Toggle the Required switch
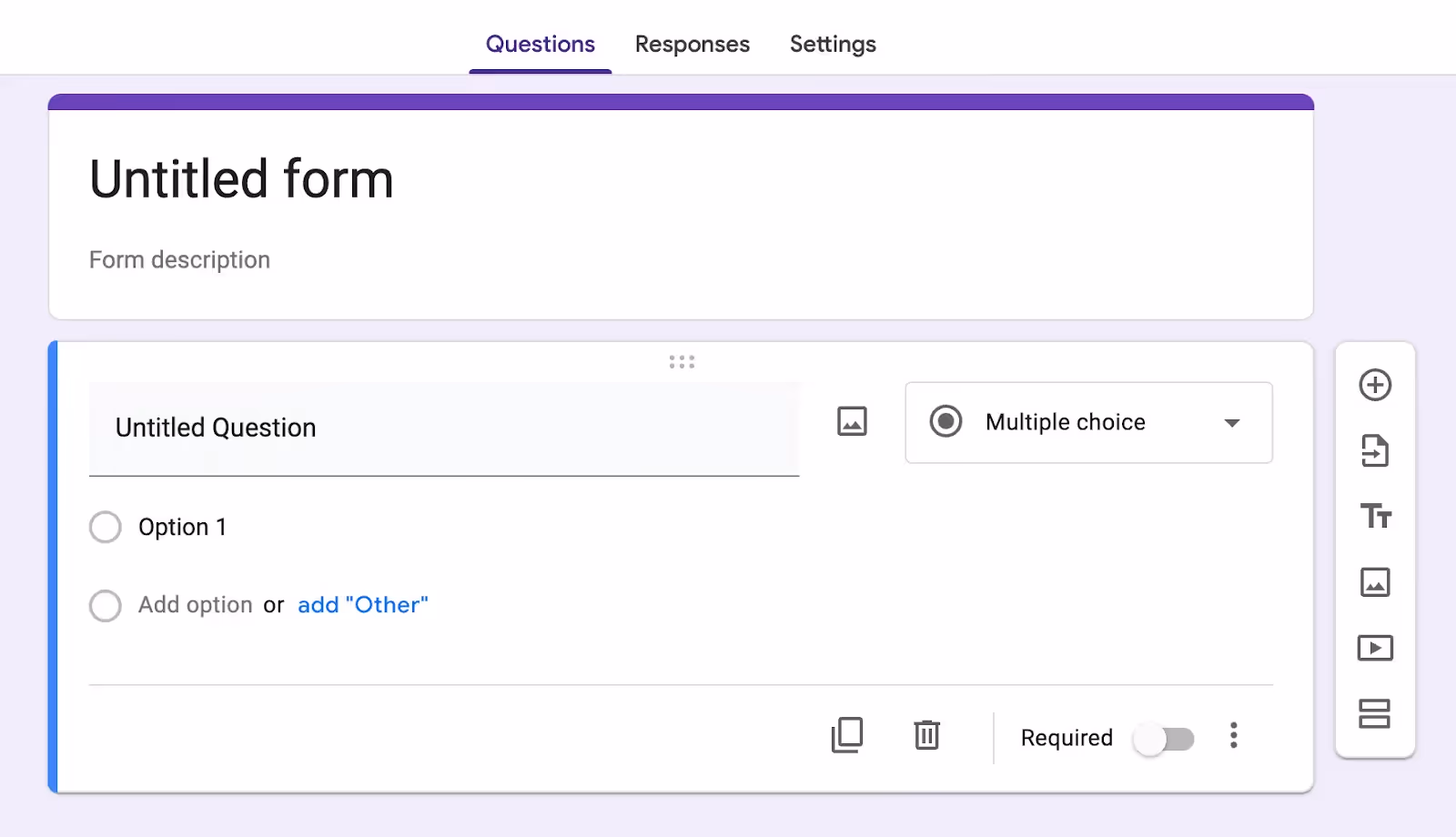 pyautogui.click(x=1164, y=739)
